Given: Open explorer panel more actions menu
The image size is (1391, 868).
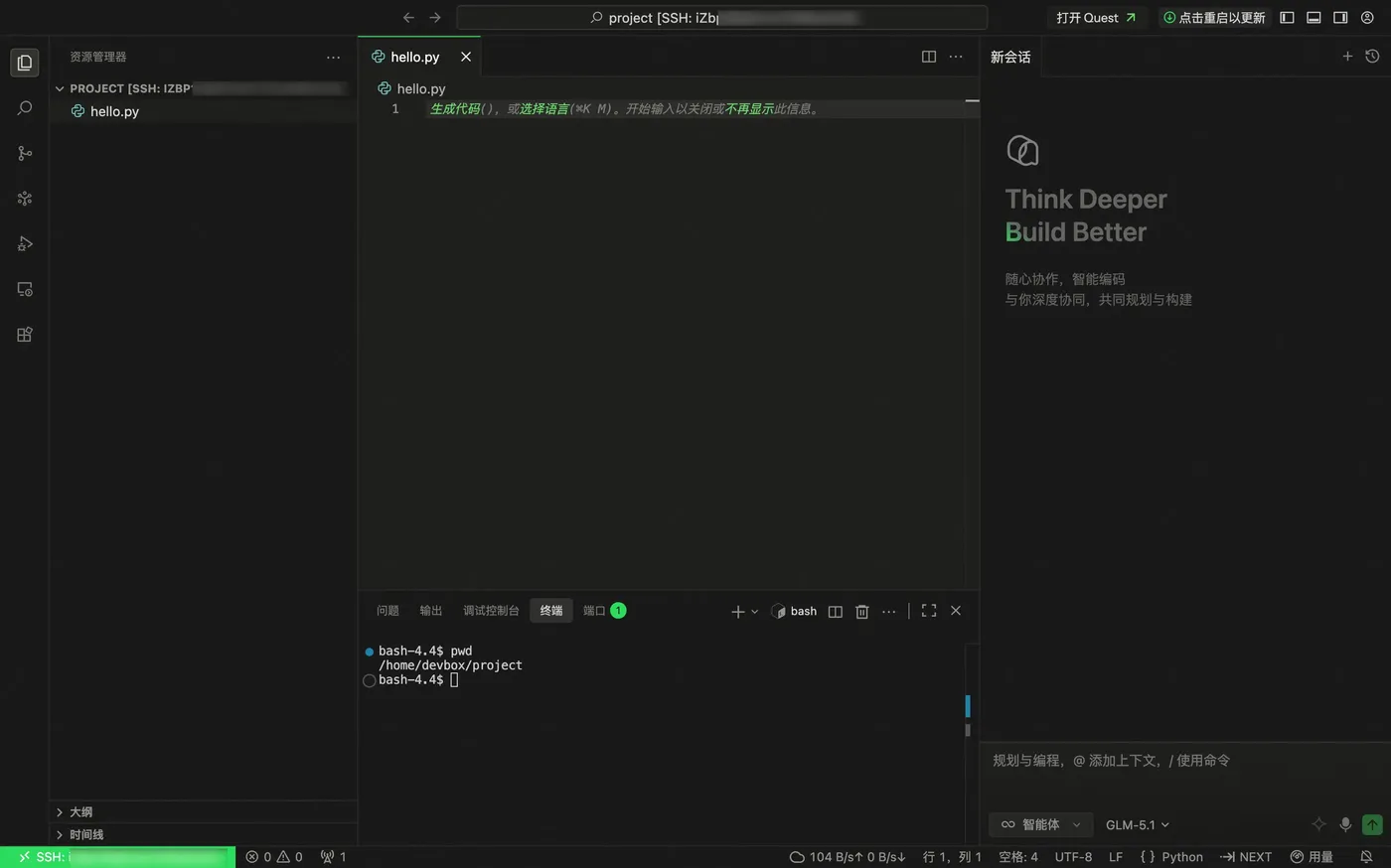Looking at the screenshot, I should (333, 58).
